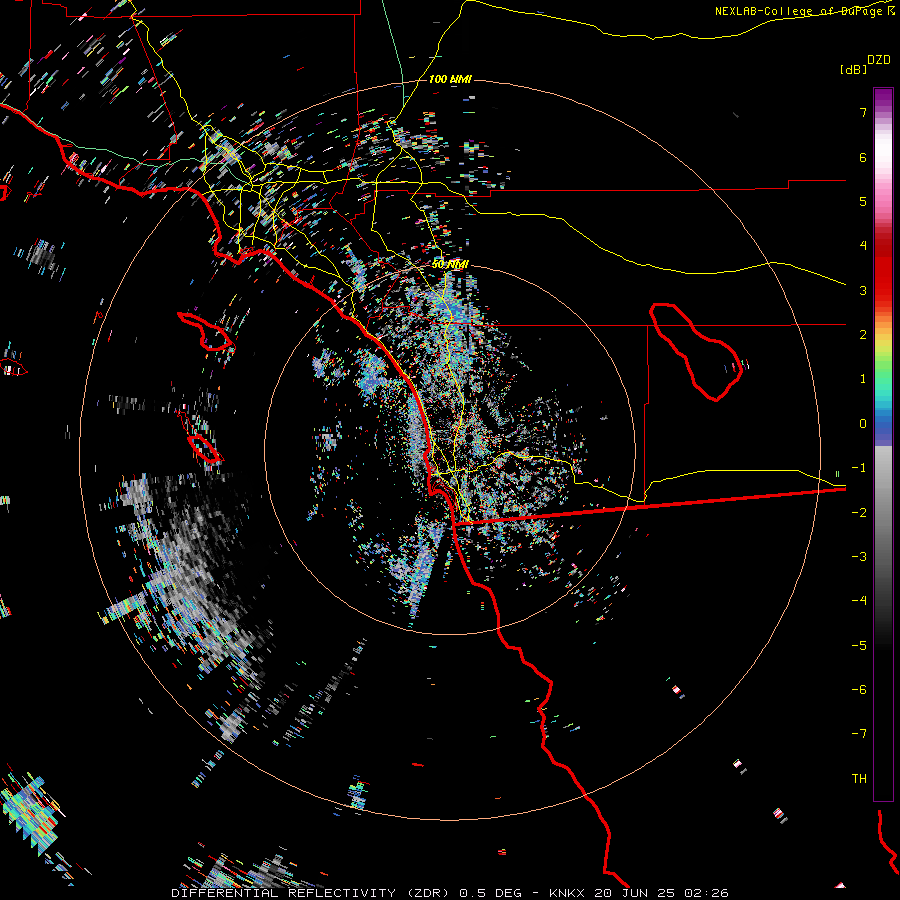900x900 pixels.
Task: Click the positive 4 value on scale
Action: (863, 246)
